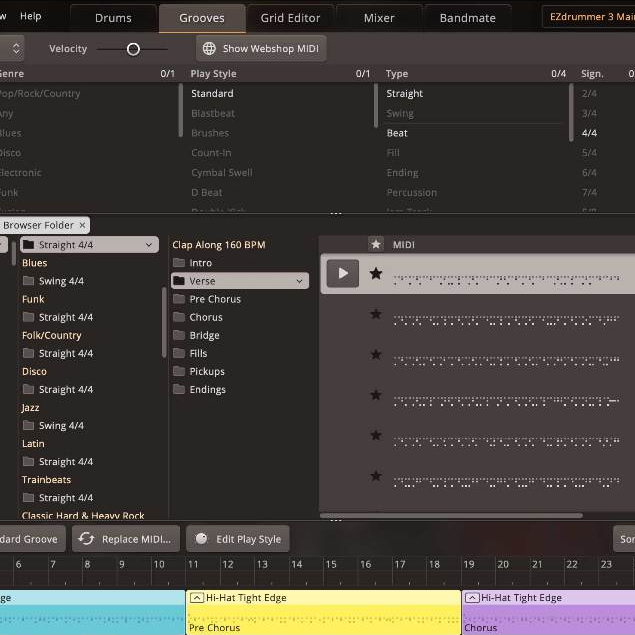The height and width of the screenshot is (635, 635).
Task: Click the globe icon on Show Webshop MIDI
Action: (209, 49)
